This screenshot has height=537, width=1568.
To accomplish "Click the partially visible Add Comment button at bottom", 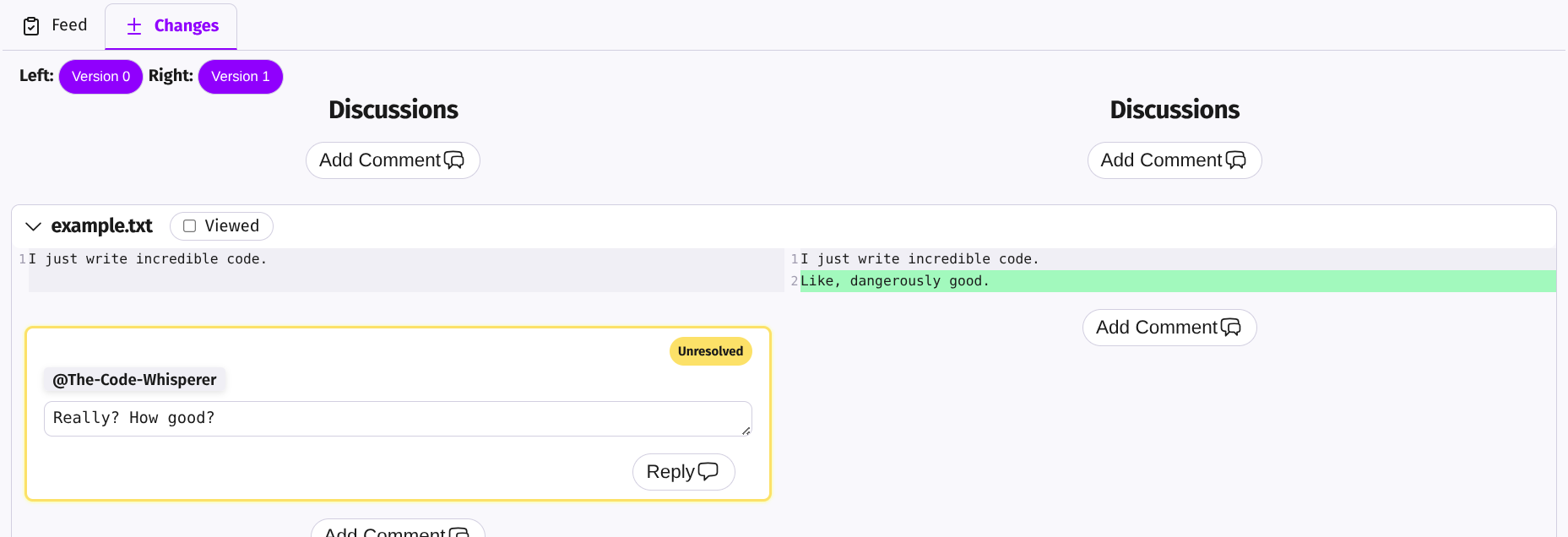I will pos(397,529).
